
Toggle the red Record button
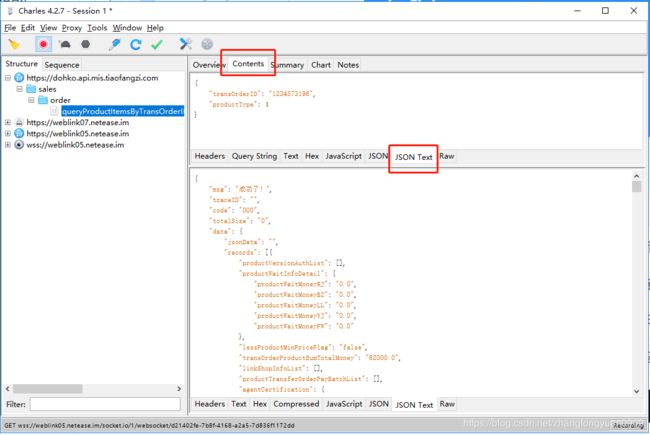[x=44, y=44]
